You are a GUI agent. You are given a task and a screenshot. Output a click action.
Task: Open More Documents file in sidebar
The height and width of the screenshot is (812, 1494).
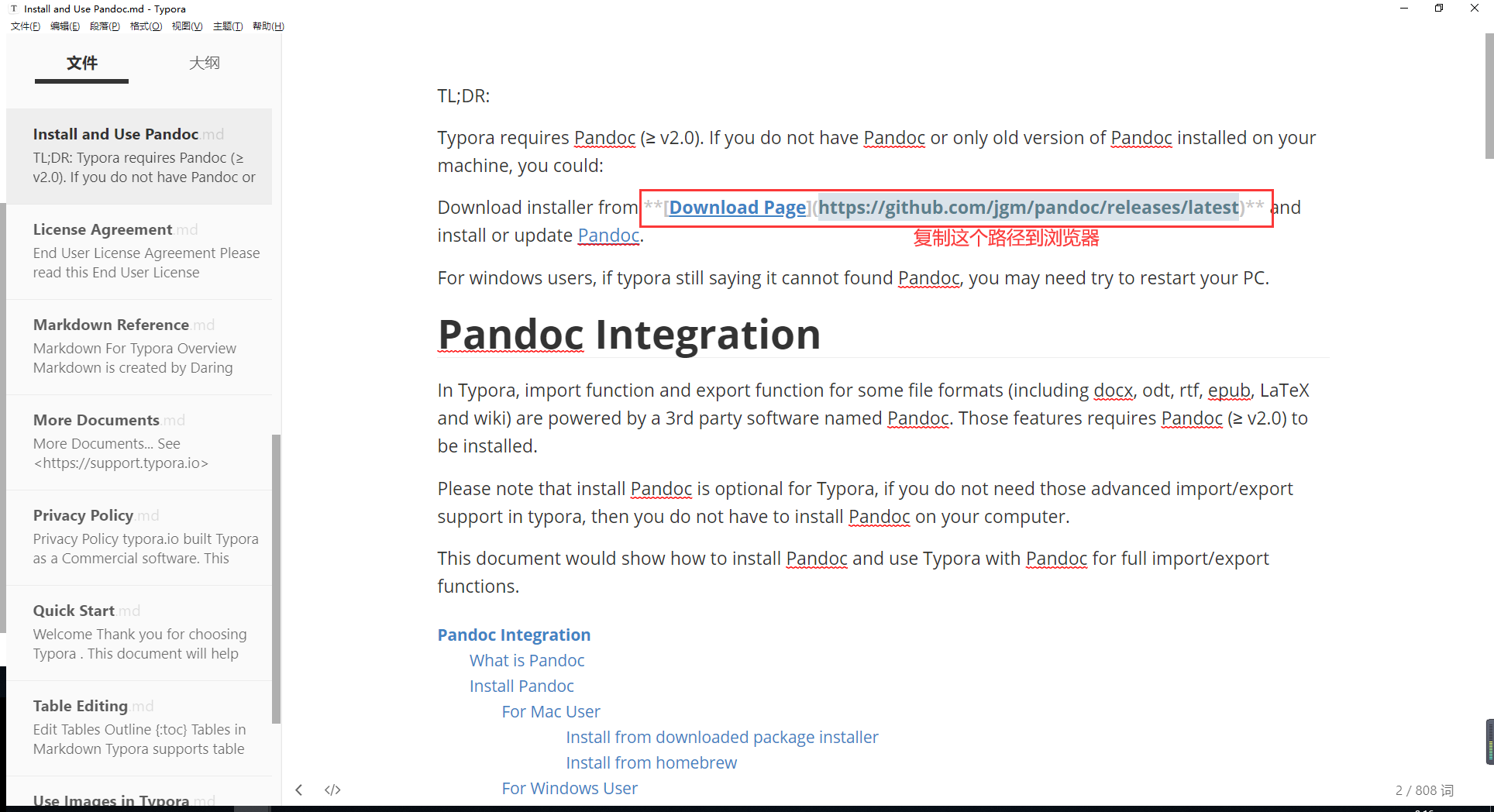pos(139,442)
